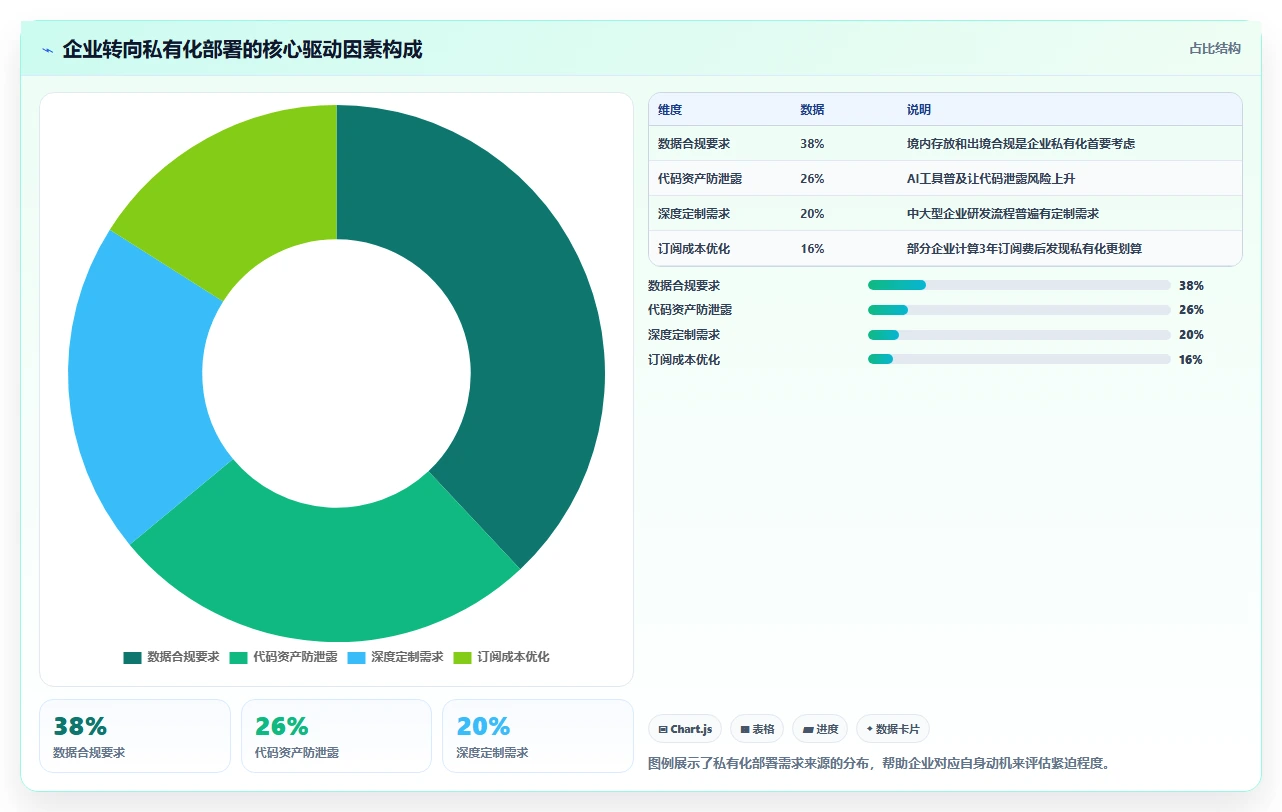1282x812 pixels.
Task: Click the lime 订阅成本优化 legend swatch
Action: [463, 657]
